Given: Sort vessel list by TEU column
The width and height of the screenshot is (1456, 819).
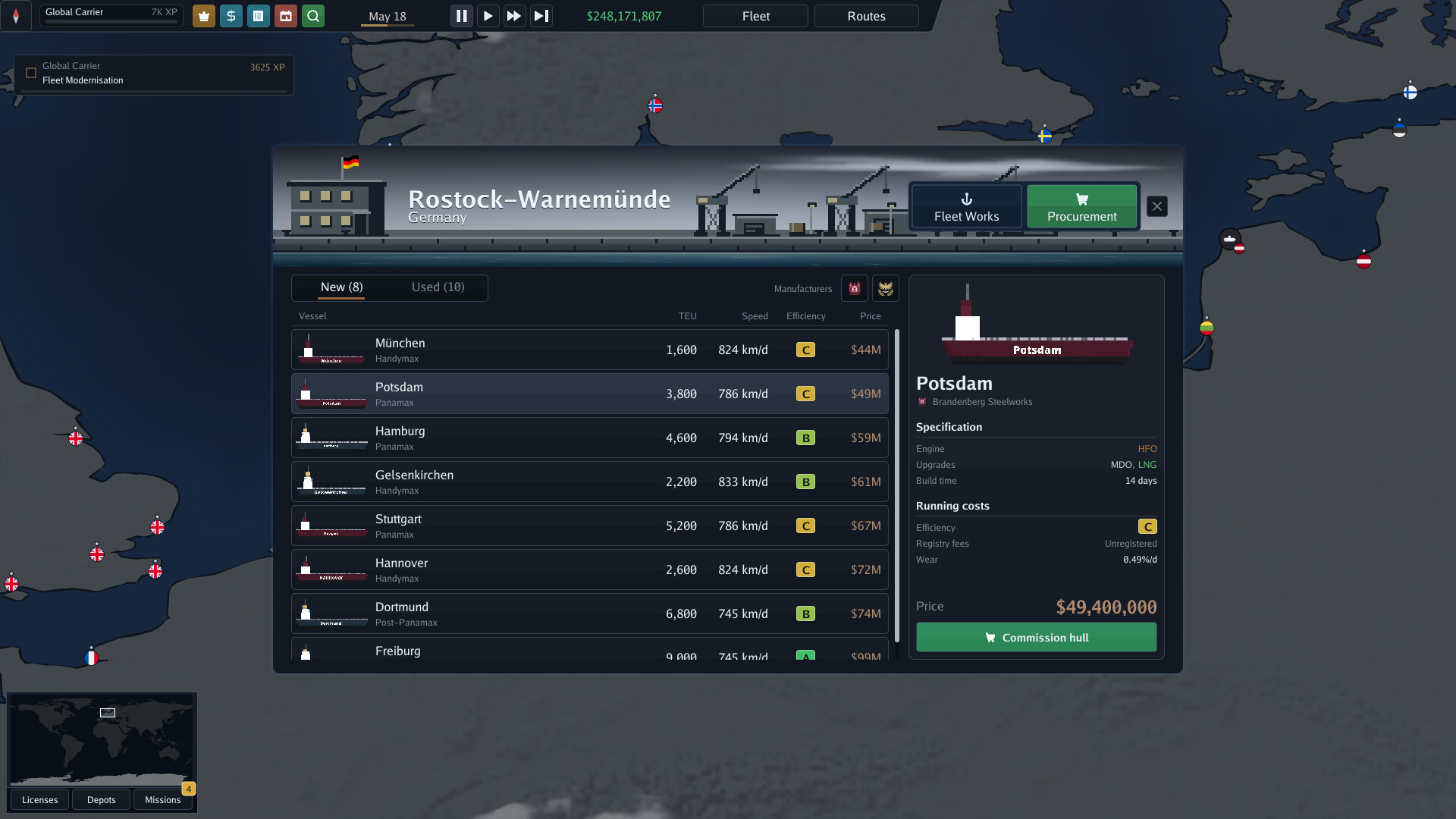Looking at the screenshot, I should pos(687,316).
